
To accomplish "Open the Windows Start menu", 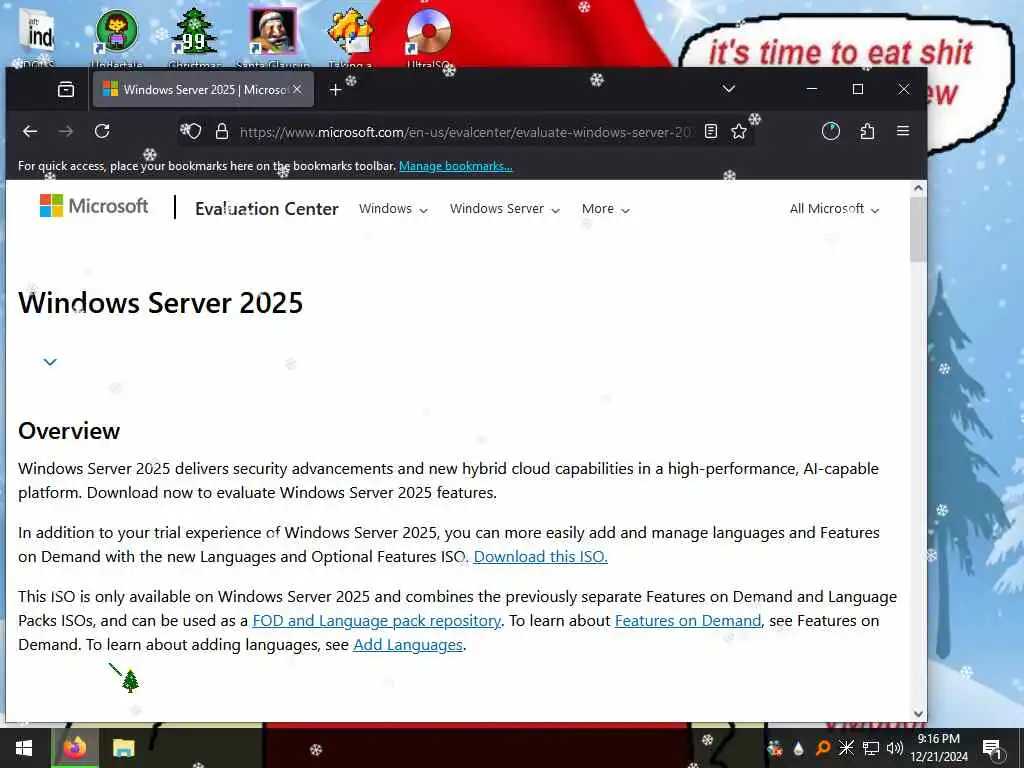I will pos(24,748).
